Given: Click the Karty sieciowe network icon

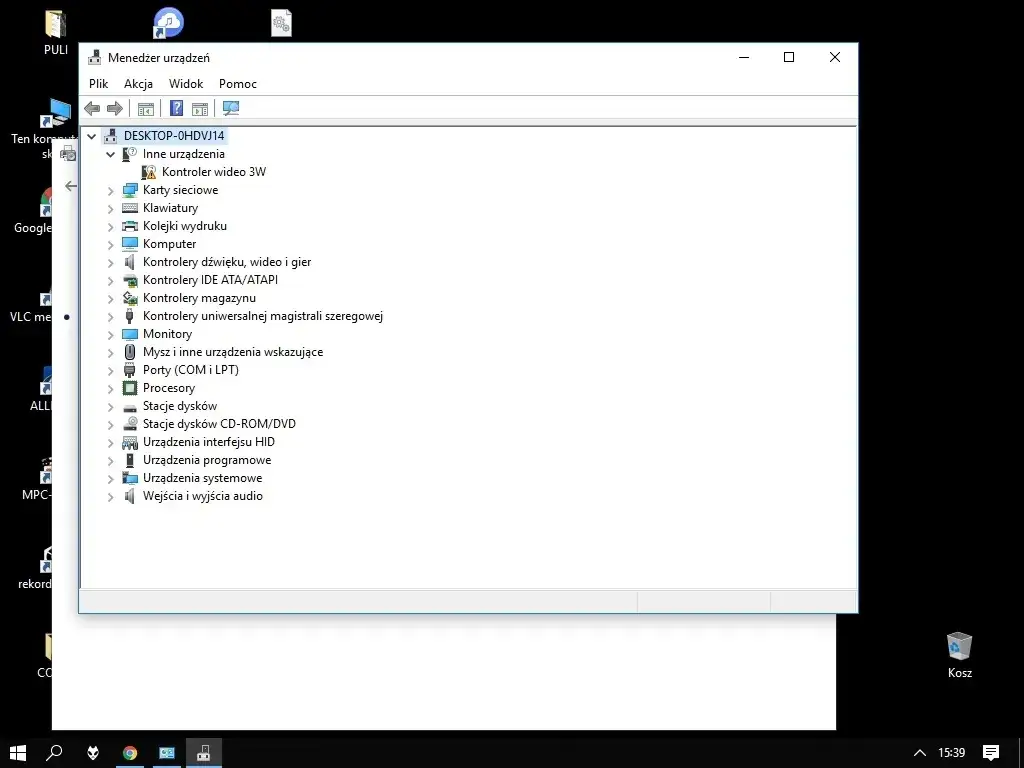Looking at the screenshot, I should (130, 190).
